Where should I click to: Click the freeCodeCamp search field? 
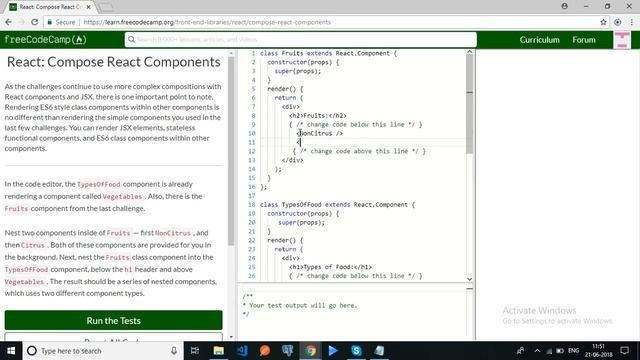point(300,40)
